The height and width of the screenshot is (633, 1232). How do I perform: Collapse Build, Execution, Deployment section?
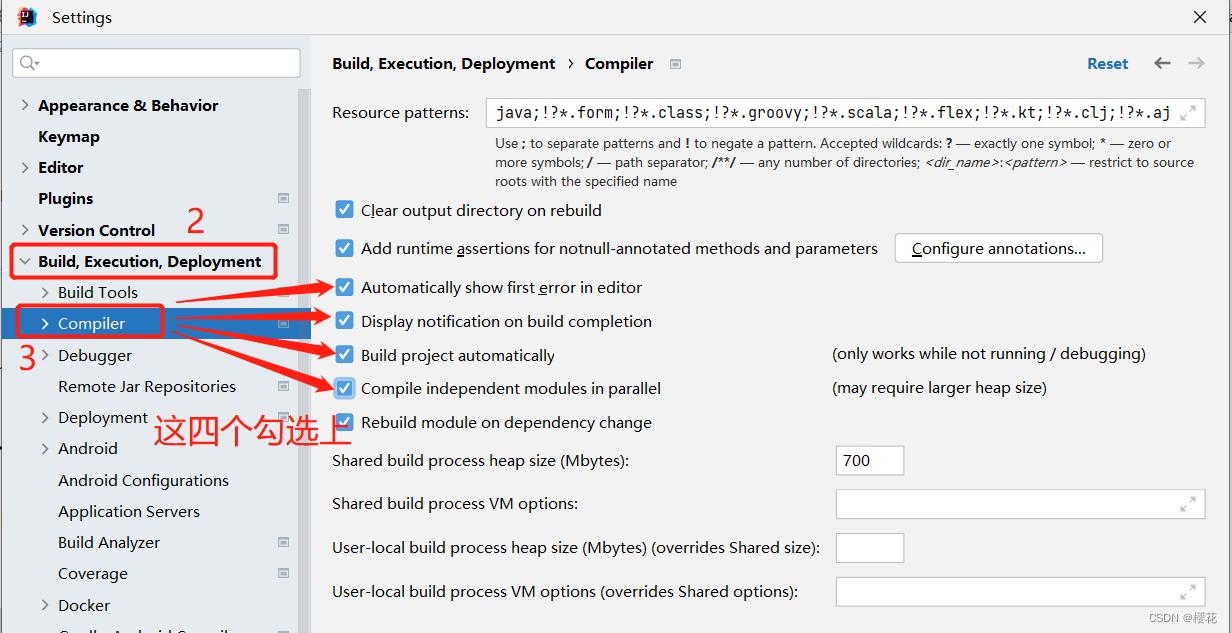[x=25, y=262]
